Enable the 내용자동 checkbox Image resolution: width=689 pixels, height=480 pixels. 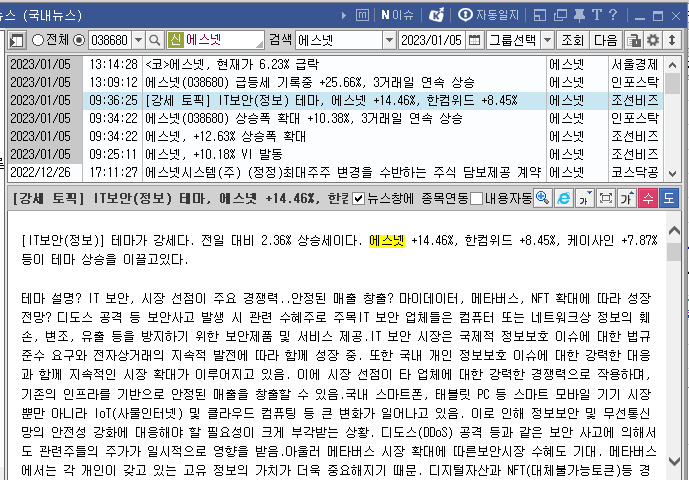pos(476,199)
